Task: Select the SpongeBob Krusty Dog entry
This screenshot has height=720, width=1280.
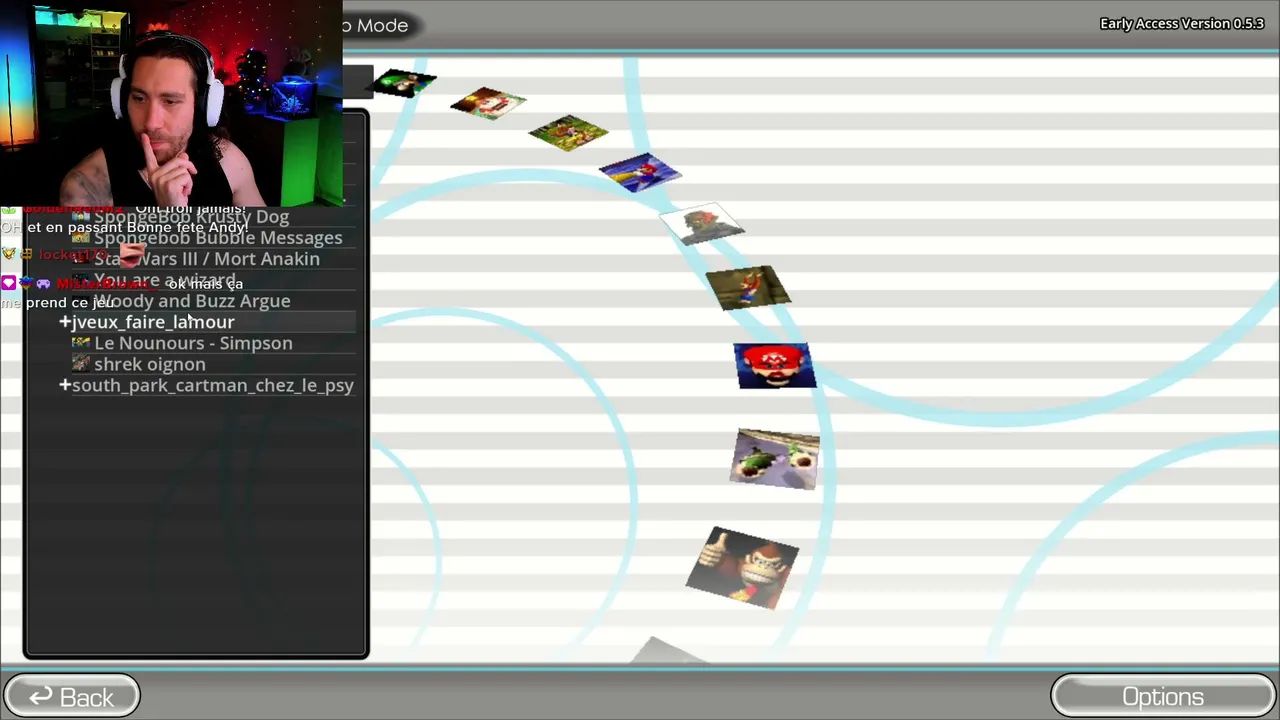Action: tap(191, 217)
